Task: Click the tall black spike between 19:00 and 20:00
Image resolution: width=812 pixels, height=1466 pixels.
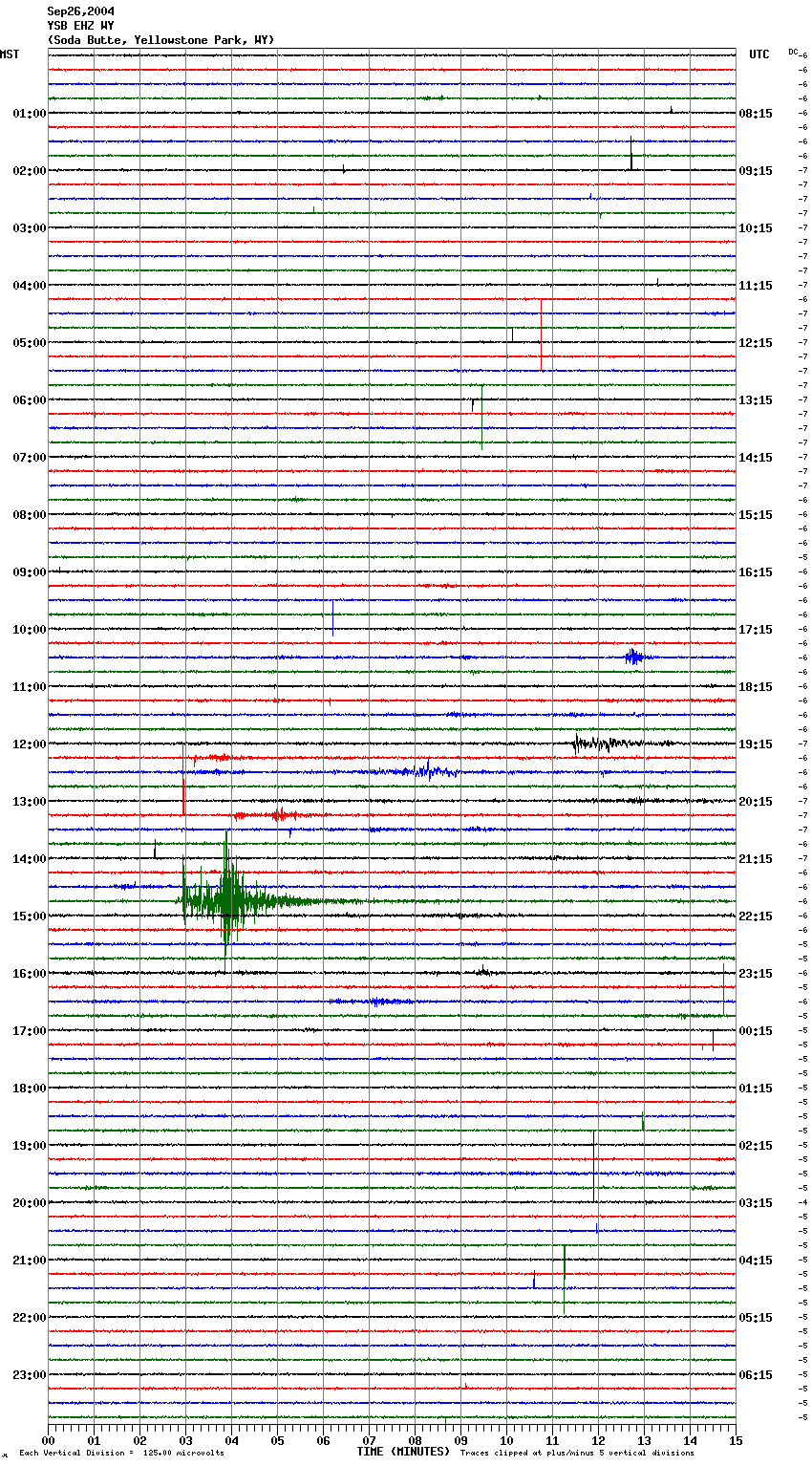Action: pos(594,1166)
